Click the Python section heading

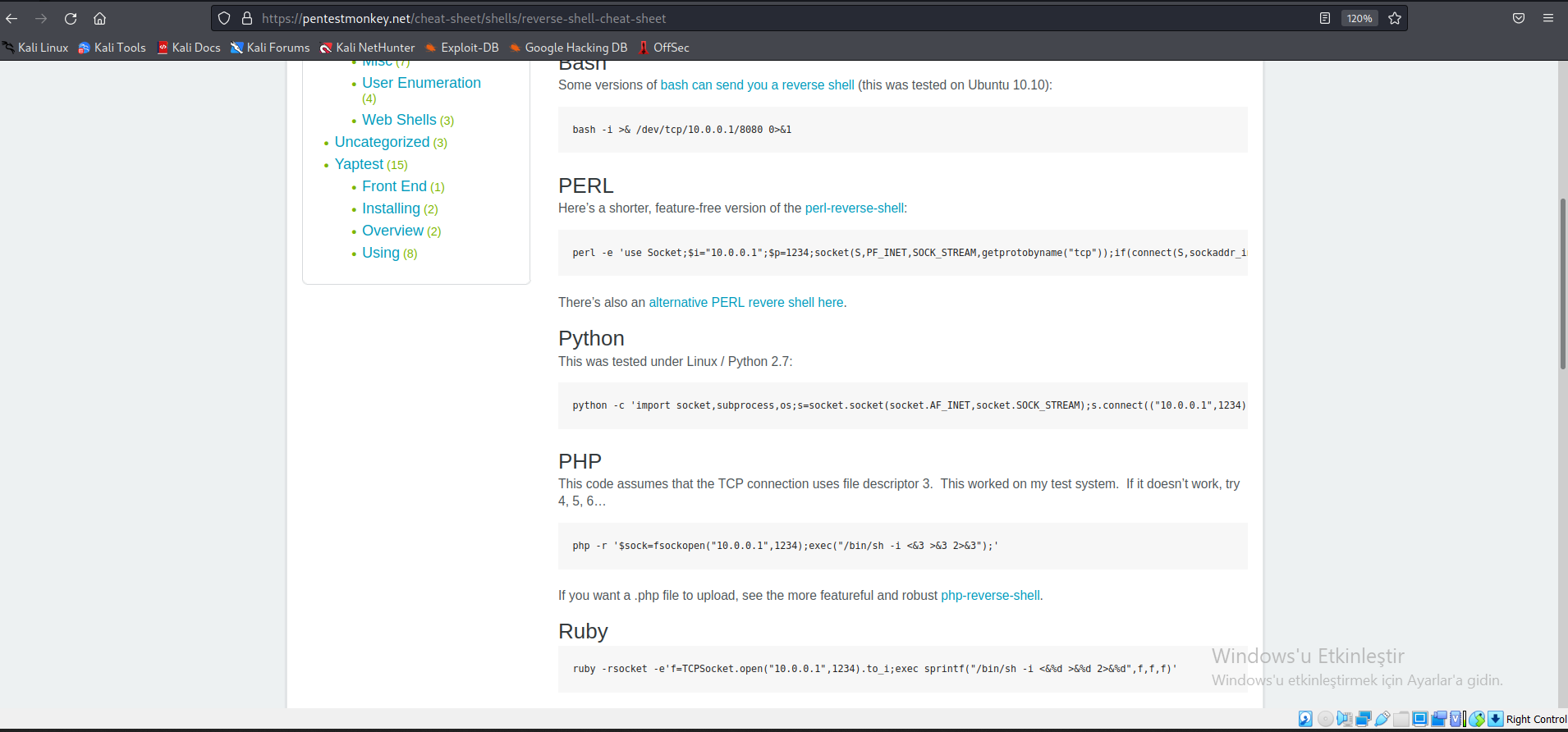(x=591, y=338)
